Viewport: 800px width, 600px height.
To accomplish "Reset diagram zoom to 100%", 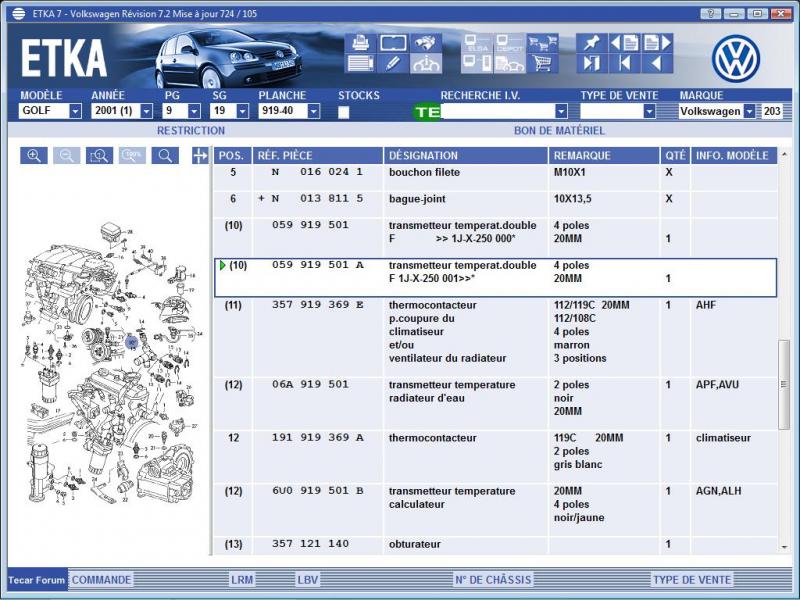I will 132,156.
